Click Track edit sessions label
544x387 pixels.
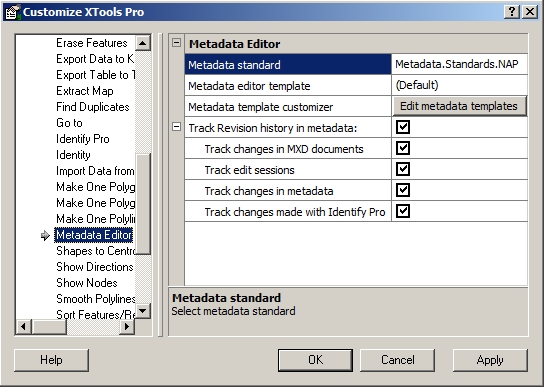pos(249,170)
